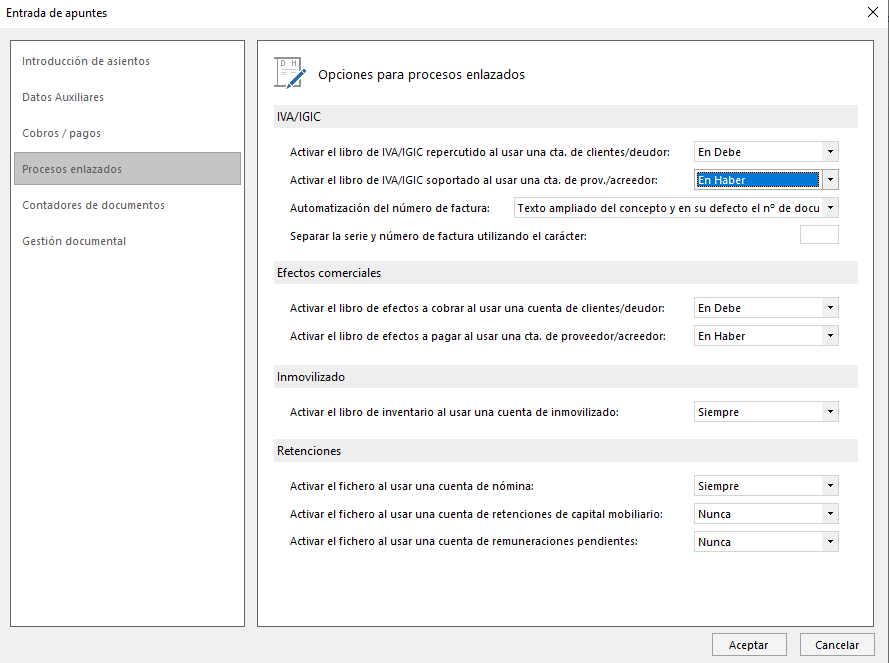Click 'Opciones para procesos enlazados' title
Viewport: 889px width, 663px height.
[x=421, y=75]
